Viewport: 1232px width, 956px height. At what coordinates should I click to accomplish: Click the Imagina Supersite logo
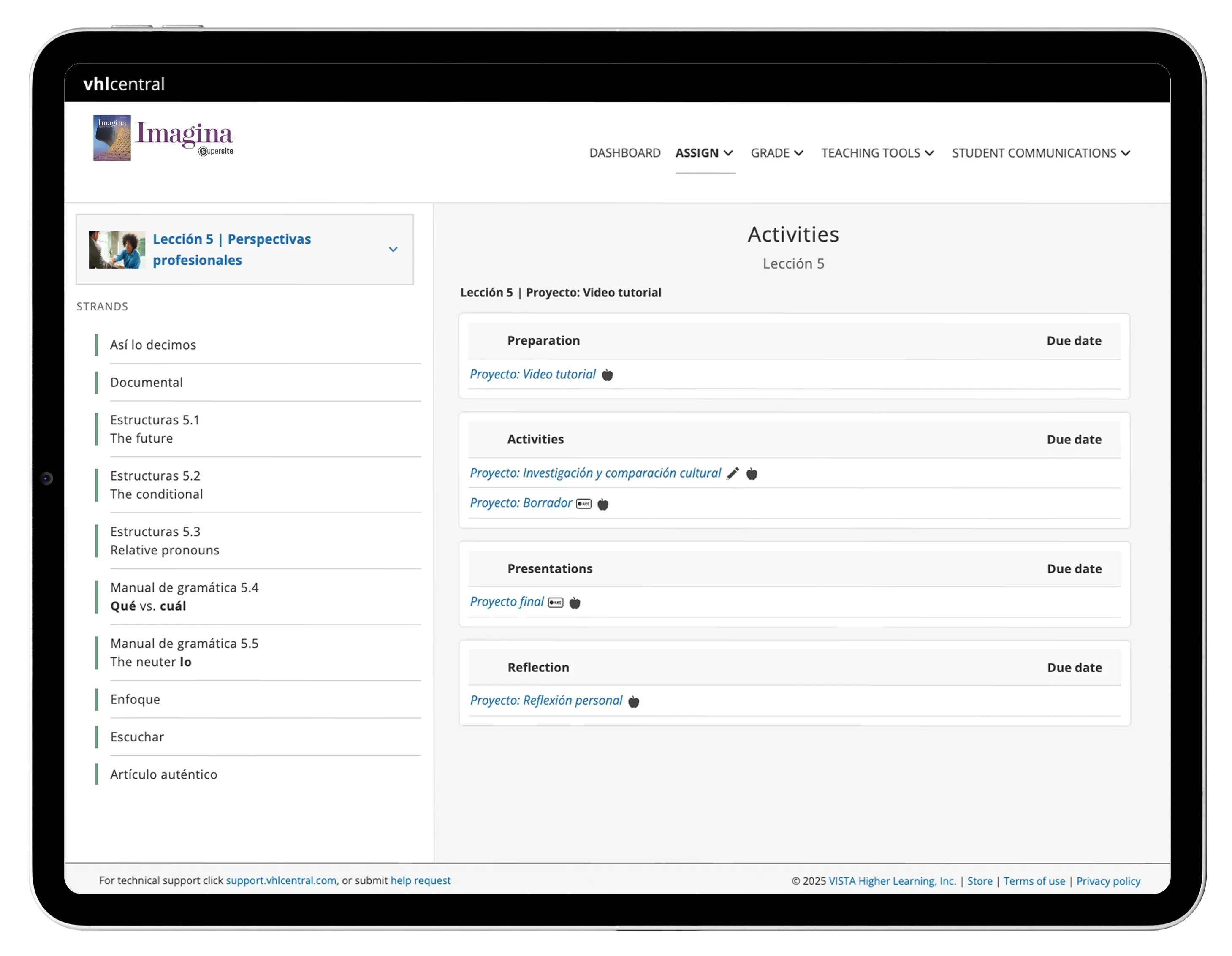pyautogui.click(x=163, y=138)
